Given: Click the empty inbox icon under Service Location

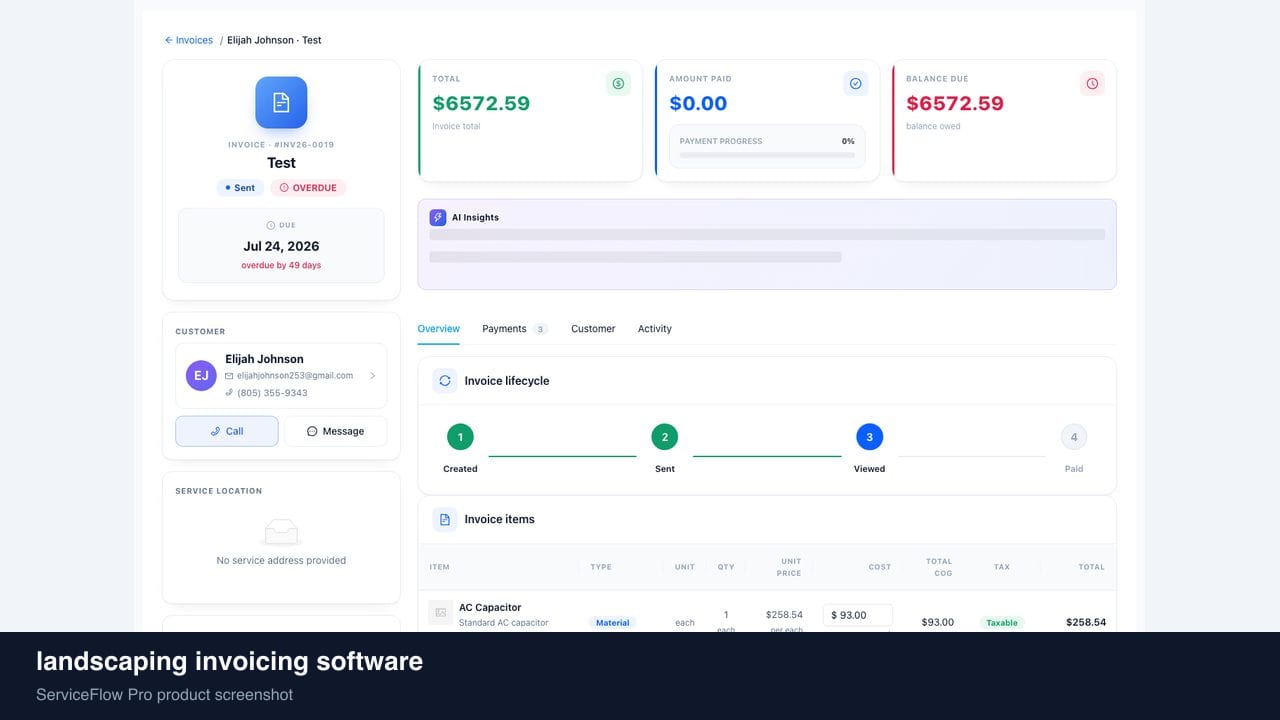Looking at the screenshot, I should 281,532.
